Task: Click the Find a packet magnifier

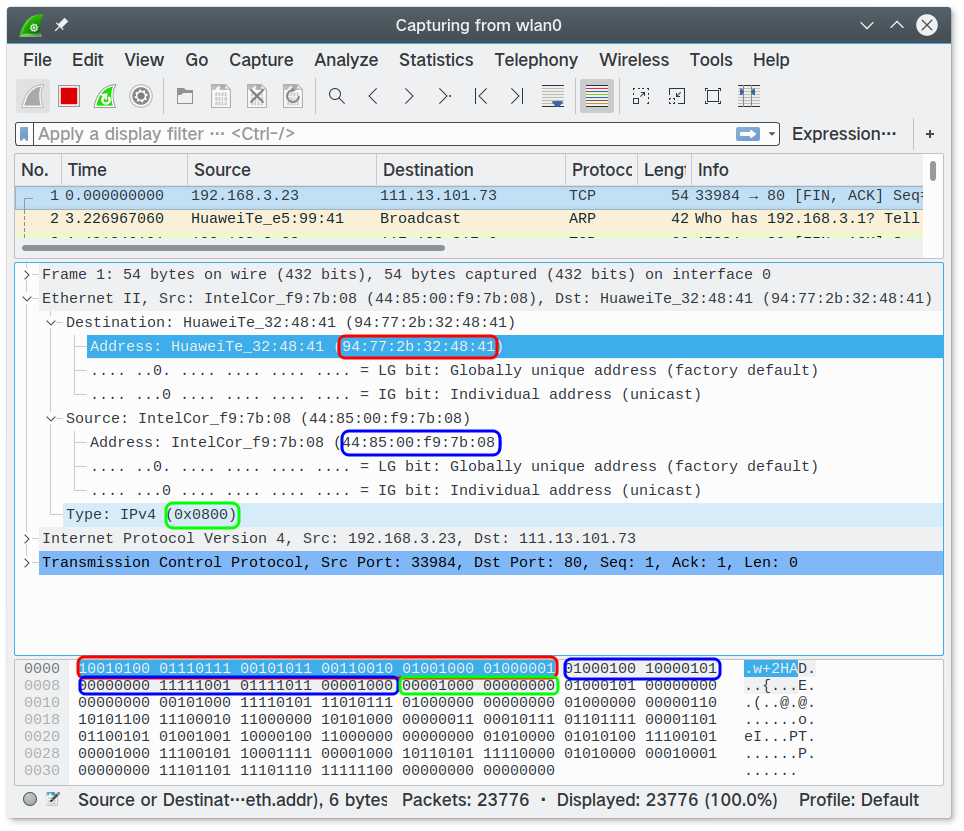Action: coord(337,96)
